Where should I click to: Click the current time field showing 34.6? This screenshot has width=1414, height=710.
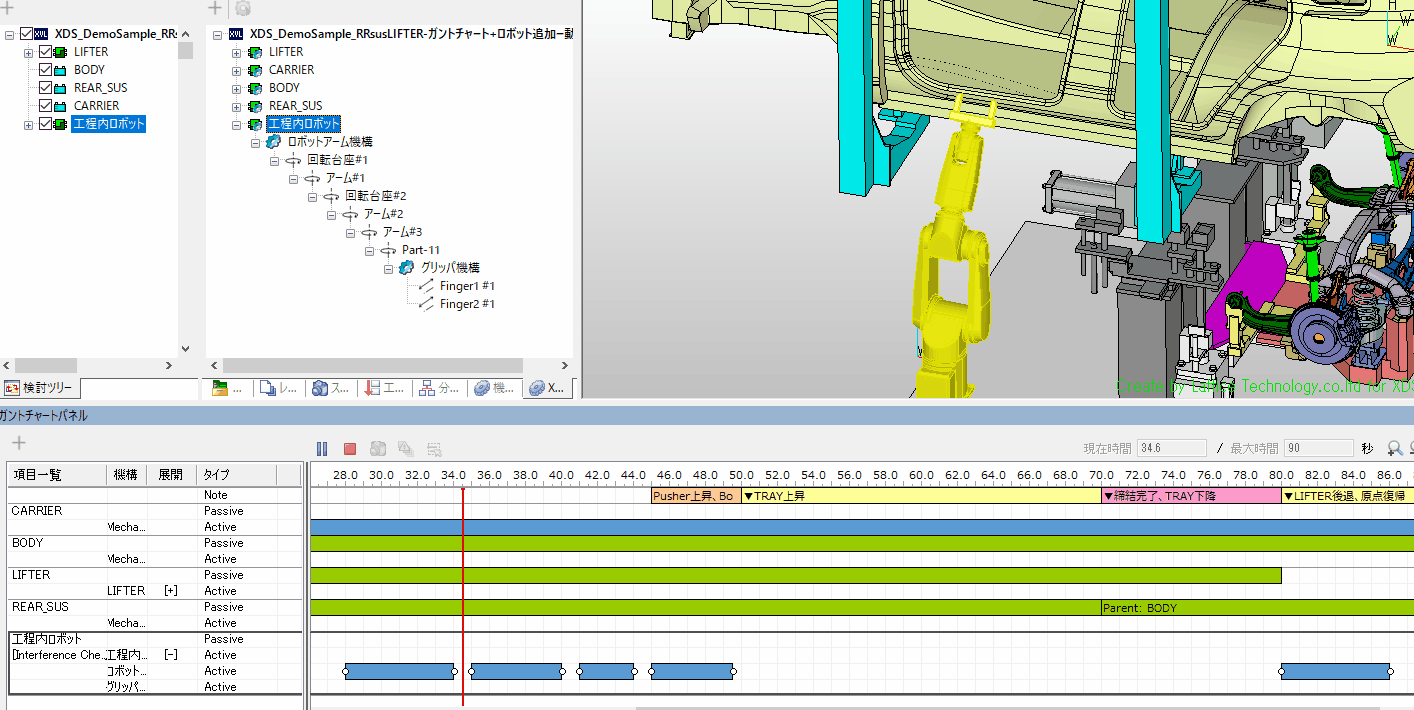tap(1172, 449)
